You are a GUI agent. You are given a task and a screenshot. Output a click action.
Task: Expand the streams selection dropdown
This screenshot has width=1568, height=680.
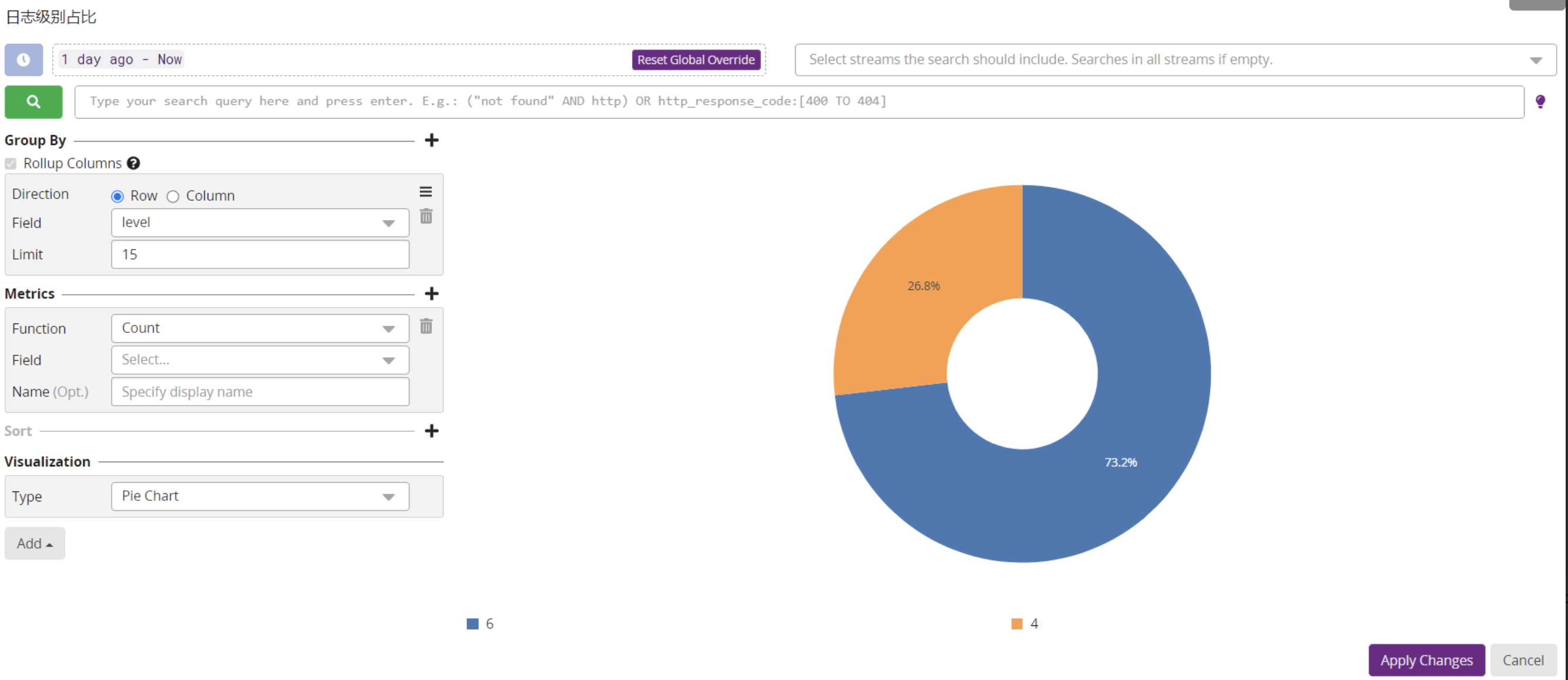click(x=1535, y=60)
